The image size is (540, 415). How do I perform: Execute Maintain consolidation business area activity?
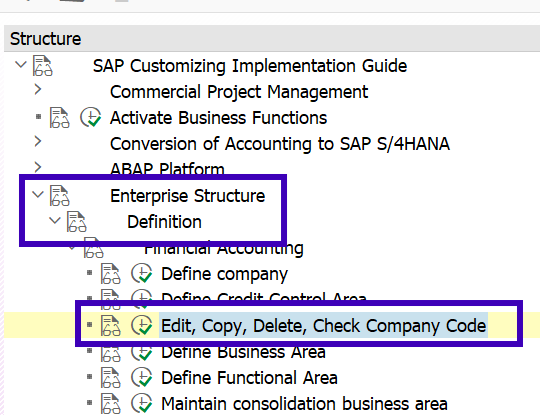tap(142, 403)
